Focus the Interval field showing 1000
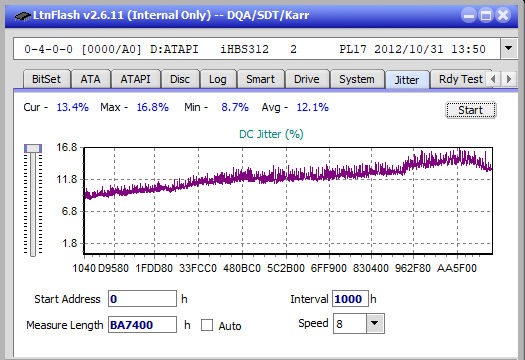 350,298
